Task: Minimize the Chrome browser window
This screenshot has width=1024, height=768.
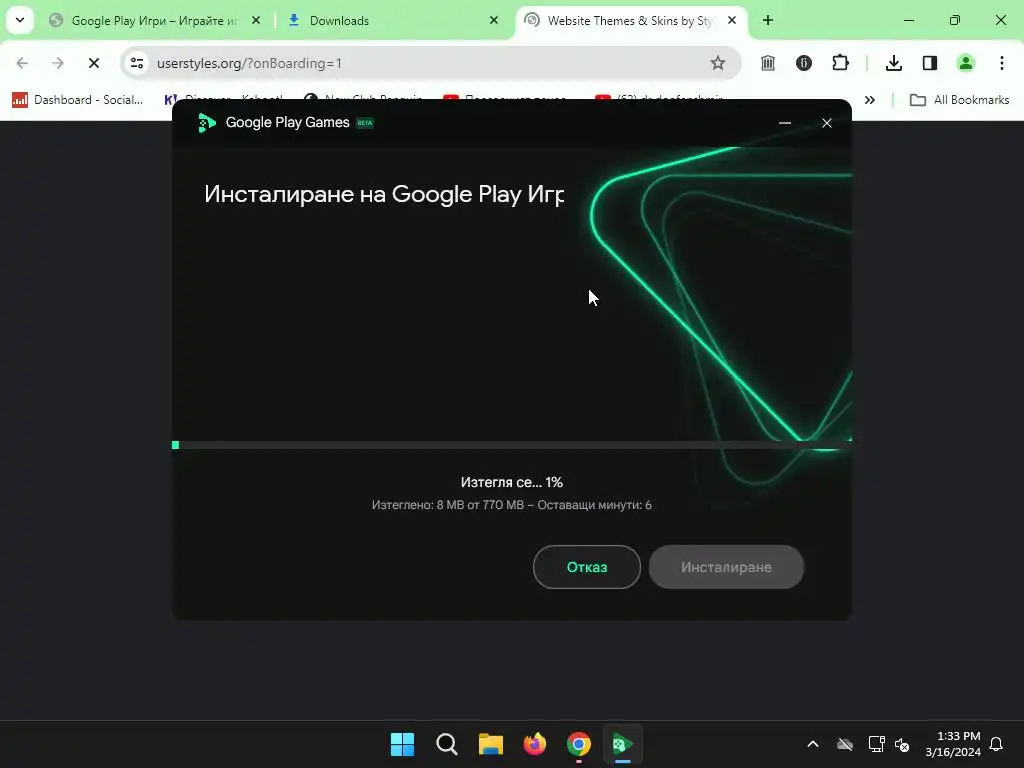Action: coord(909,21)
